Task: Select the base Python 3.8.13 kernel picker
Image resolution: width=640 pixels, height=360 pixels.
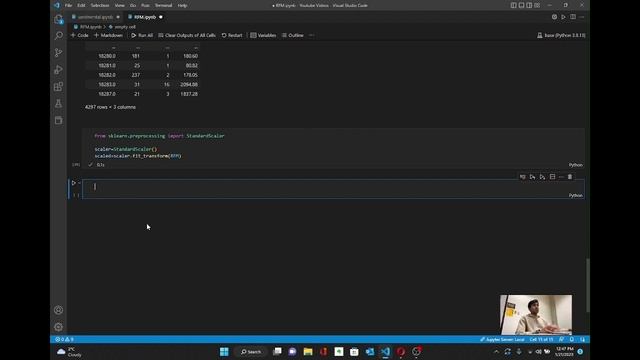Action: pyautogui.click(x=561, y=36)
